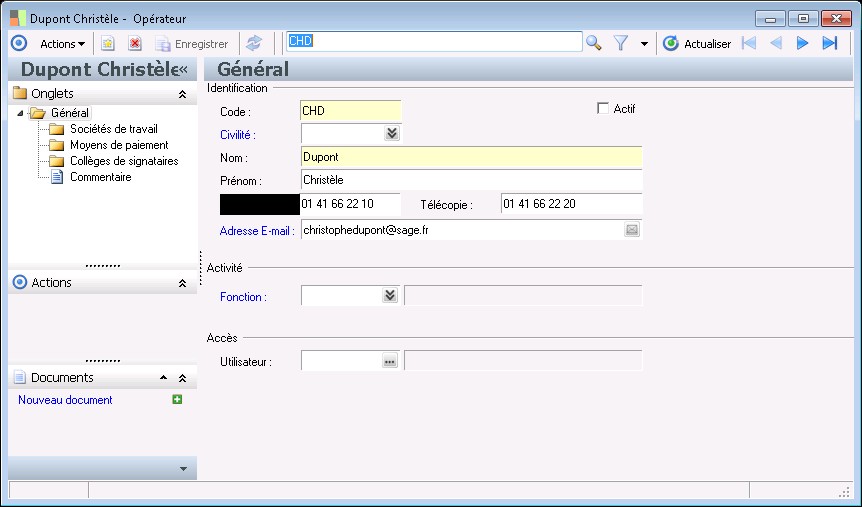
Task: Click green plus icon for new document
Action: coord(177,400)
